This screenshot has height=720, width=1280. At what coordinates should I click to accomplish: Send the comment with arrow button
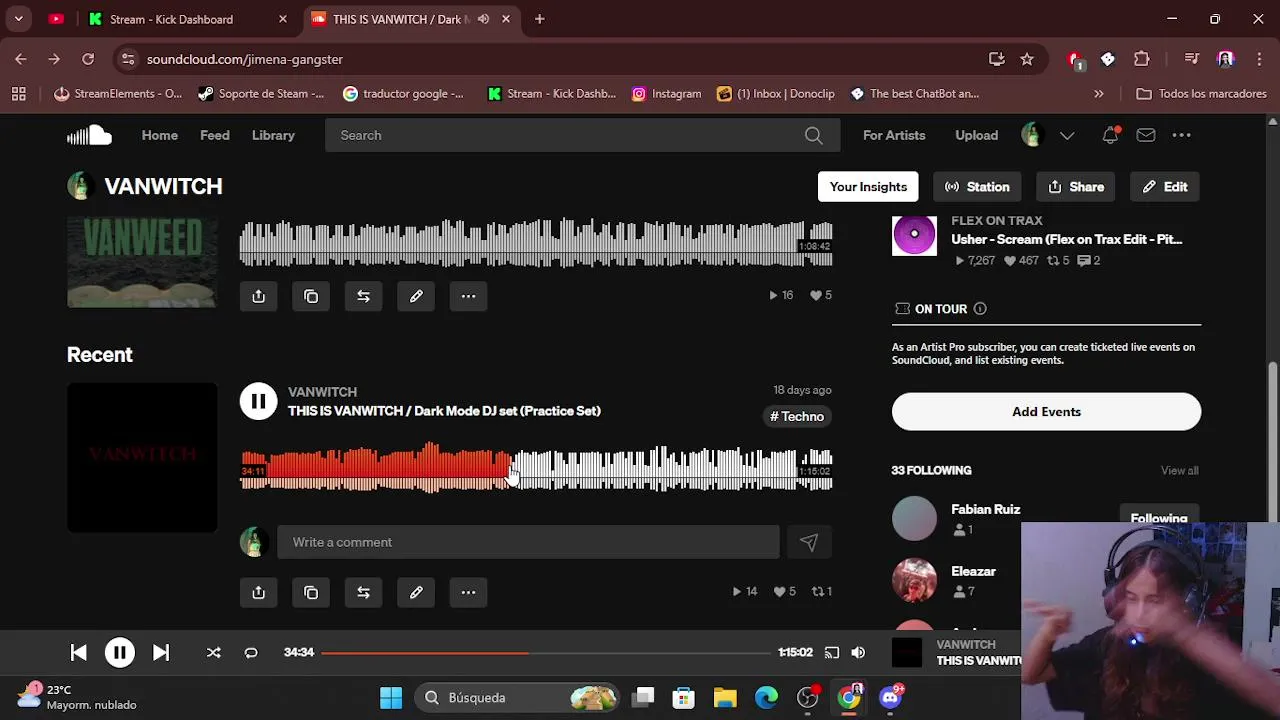(808, 542)
